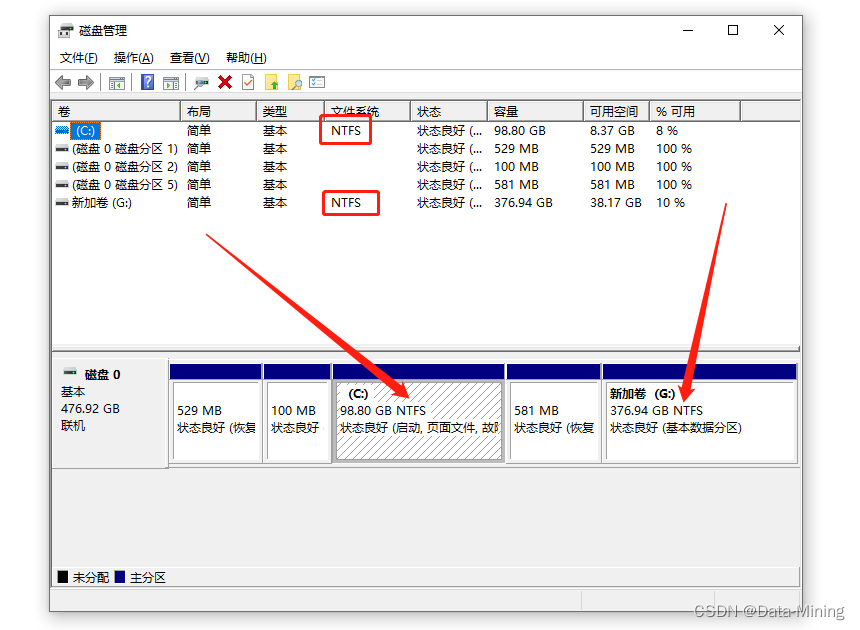The height and width of the screenshot is (630, 860).
Task: Click the 8.37 GB free space cell
Action: pos(612,130)
